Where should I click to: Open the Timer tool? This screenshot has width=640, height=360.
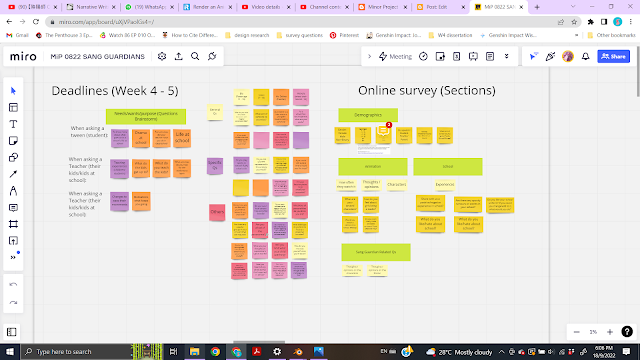coord(423,56)
